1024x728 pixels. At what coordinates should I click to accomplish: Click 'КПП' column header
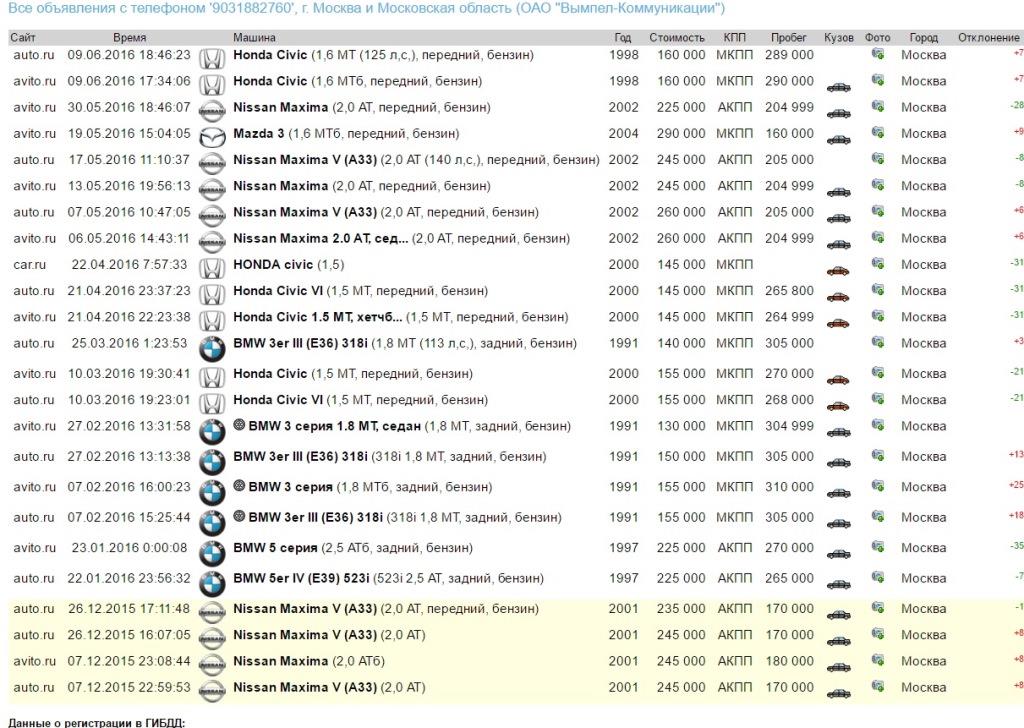(x=735, y=38)
